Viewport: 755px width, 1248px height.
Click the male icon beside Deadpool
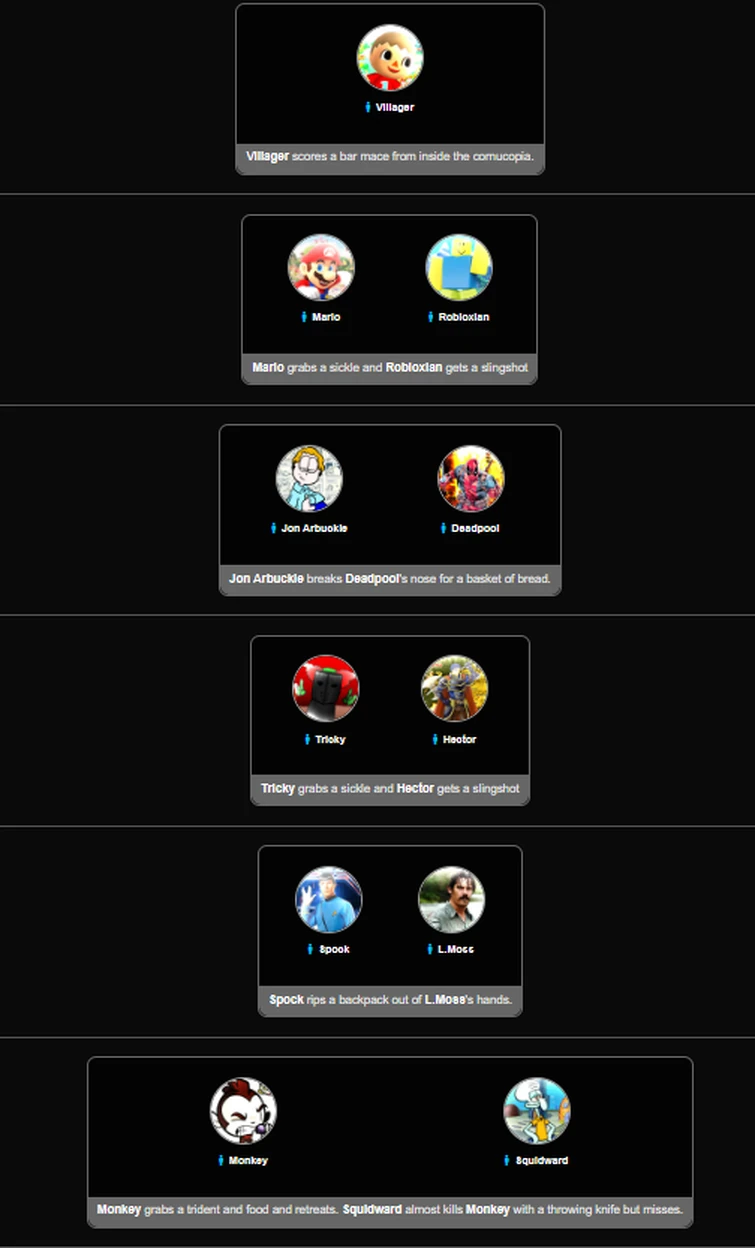(443, 528)
